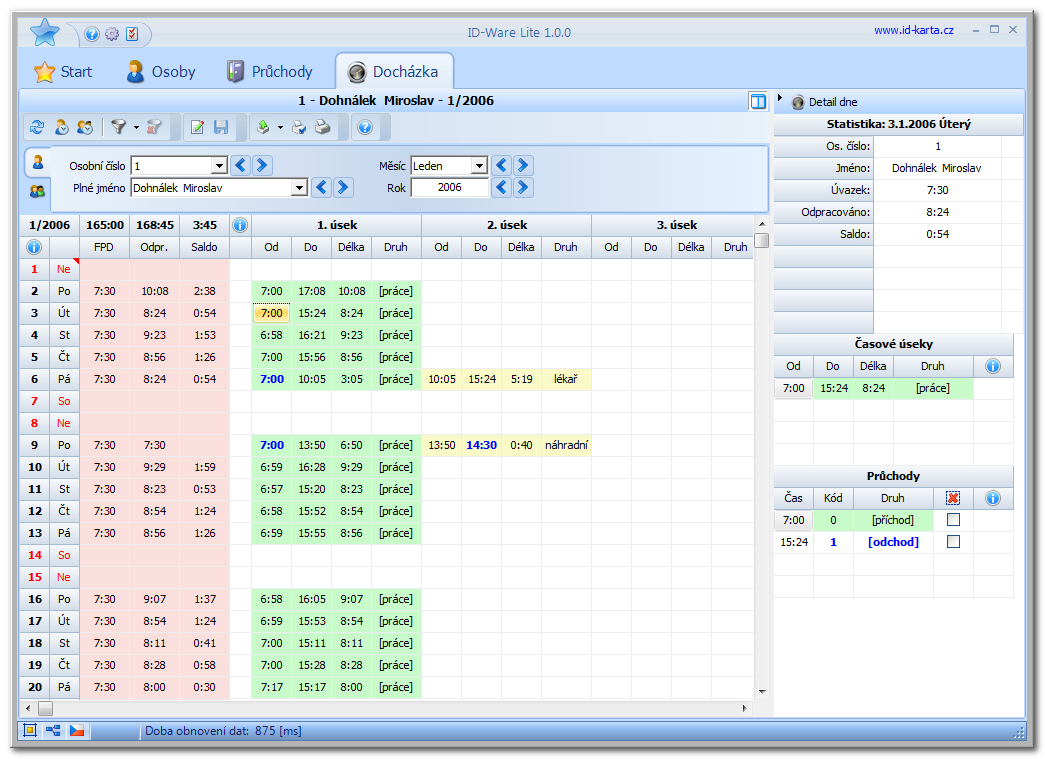Screen dimensions: 1045x759
Task: Click the refresh data toolbar icon
Action: tap(37, 127)
